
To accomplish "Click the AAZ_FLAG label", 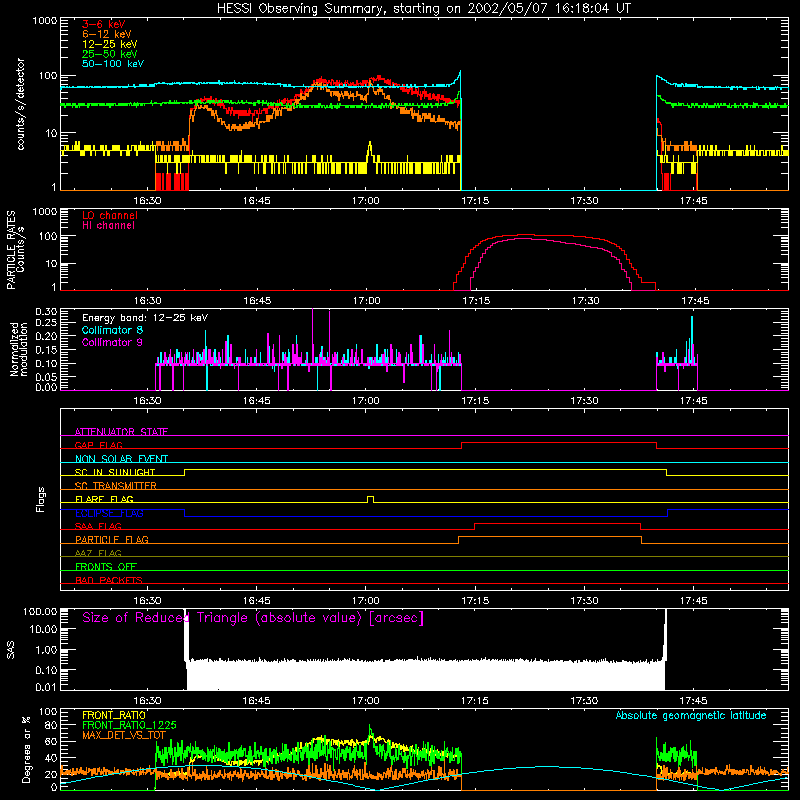I will pos(98,553).
